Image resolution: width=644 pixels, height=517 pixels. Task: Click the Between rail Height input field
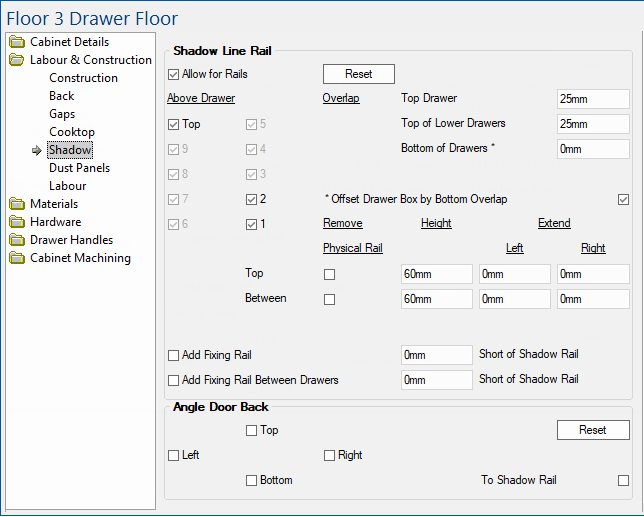[435, 299]
